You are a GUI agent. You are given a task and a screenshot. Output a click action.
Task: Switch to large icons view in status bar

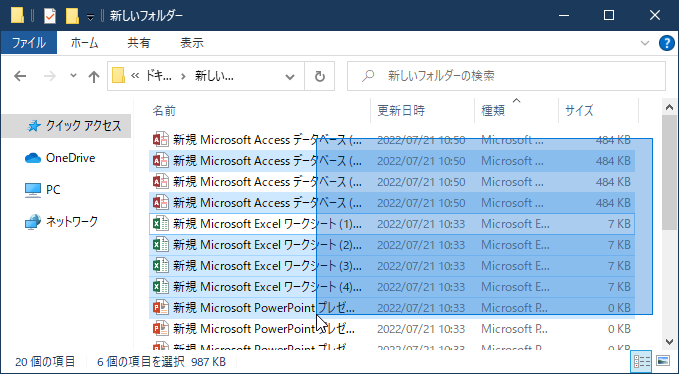[x=663, y=361]
